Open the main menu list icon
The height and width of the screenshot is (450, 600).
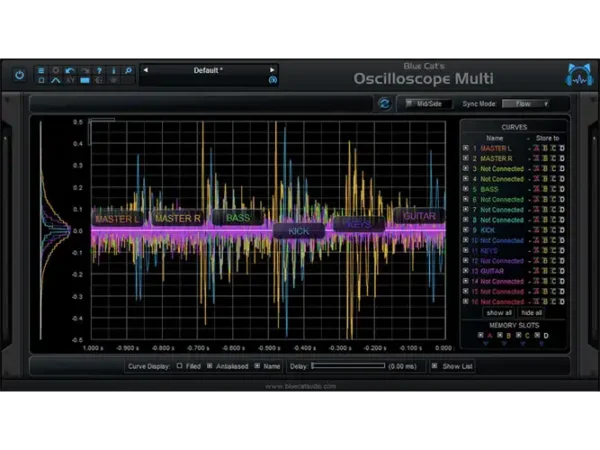point(41,70)
